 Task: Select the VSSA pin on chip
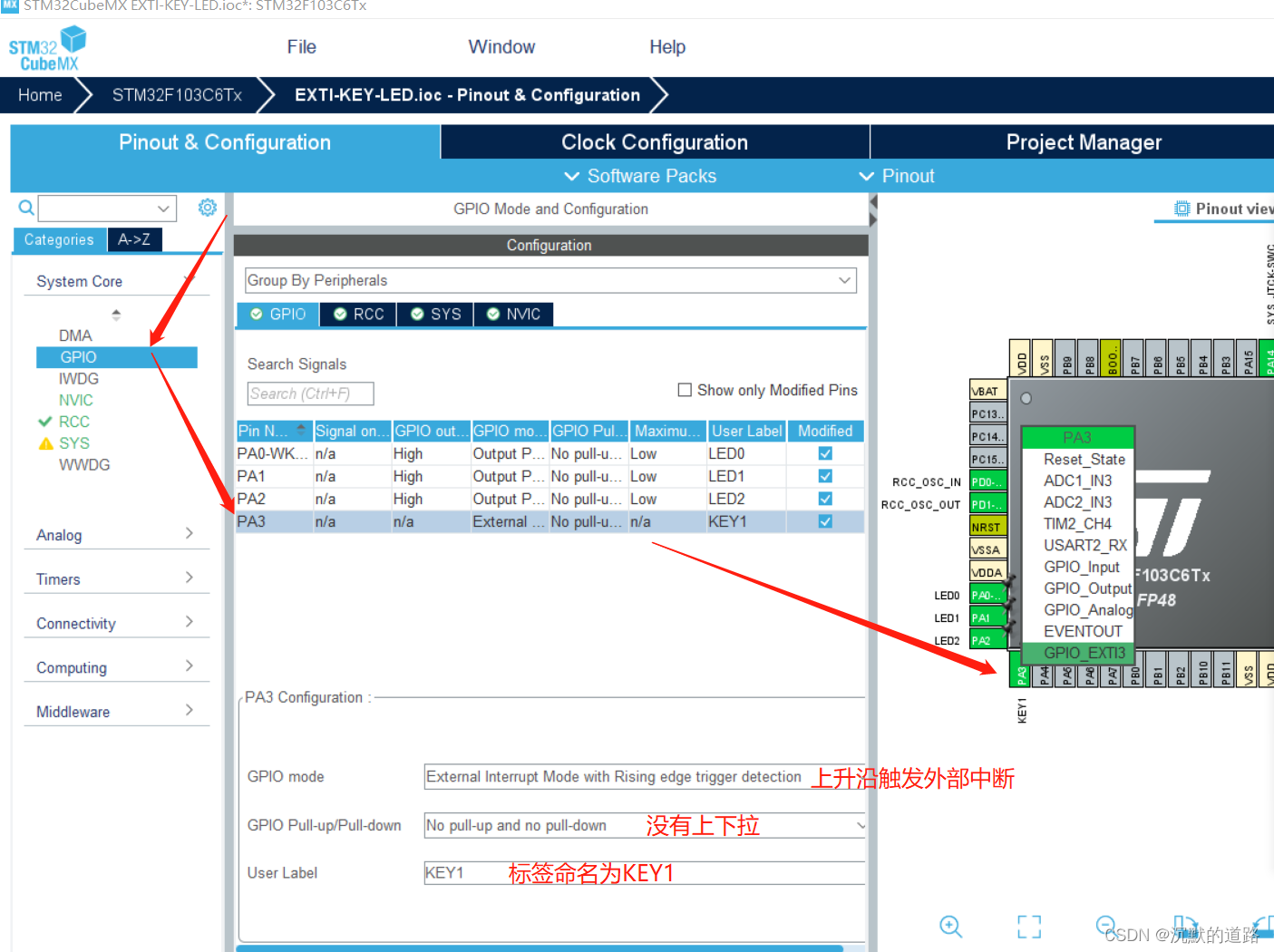click(987, 549)
